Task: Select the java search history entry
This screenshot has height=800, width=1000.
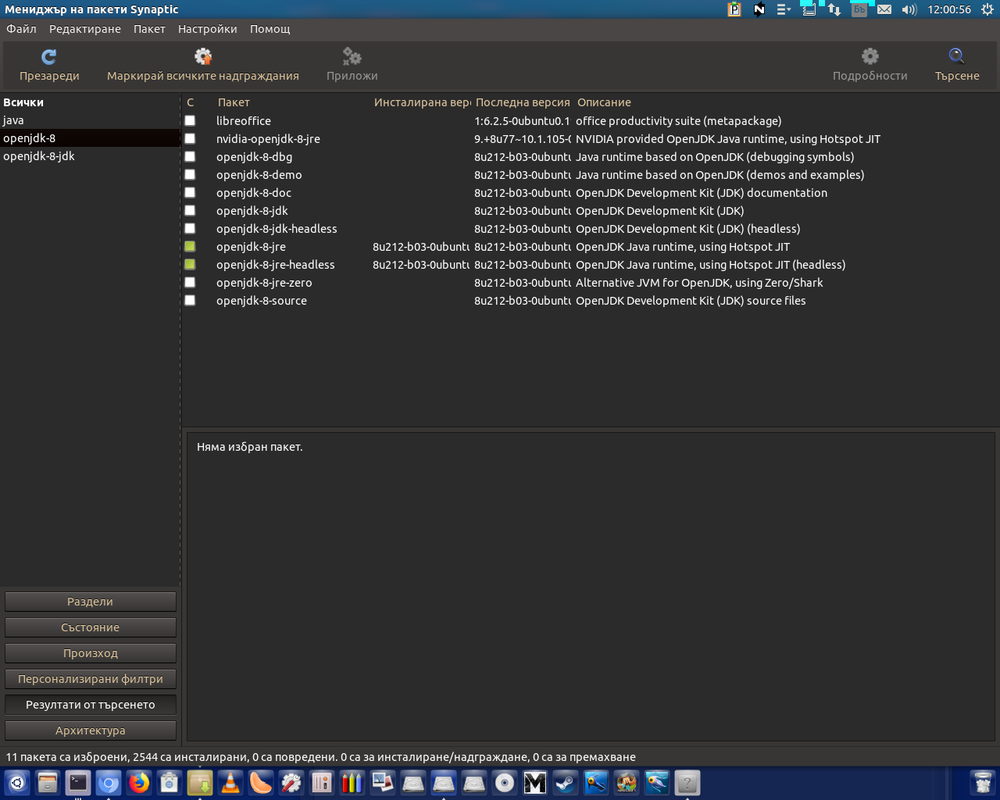Action: [90, 120]
